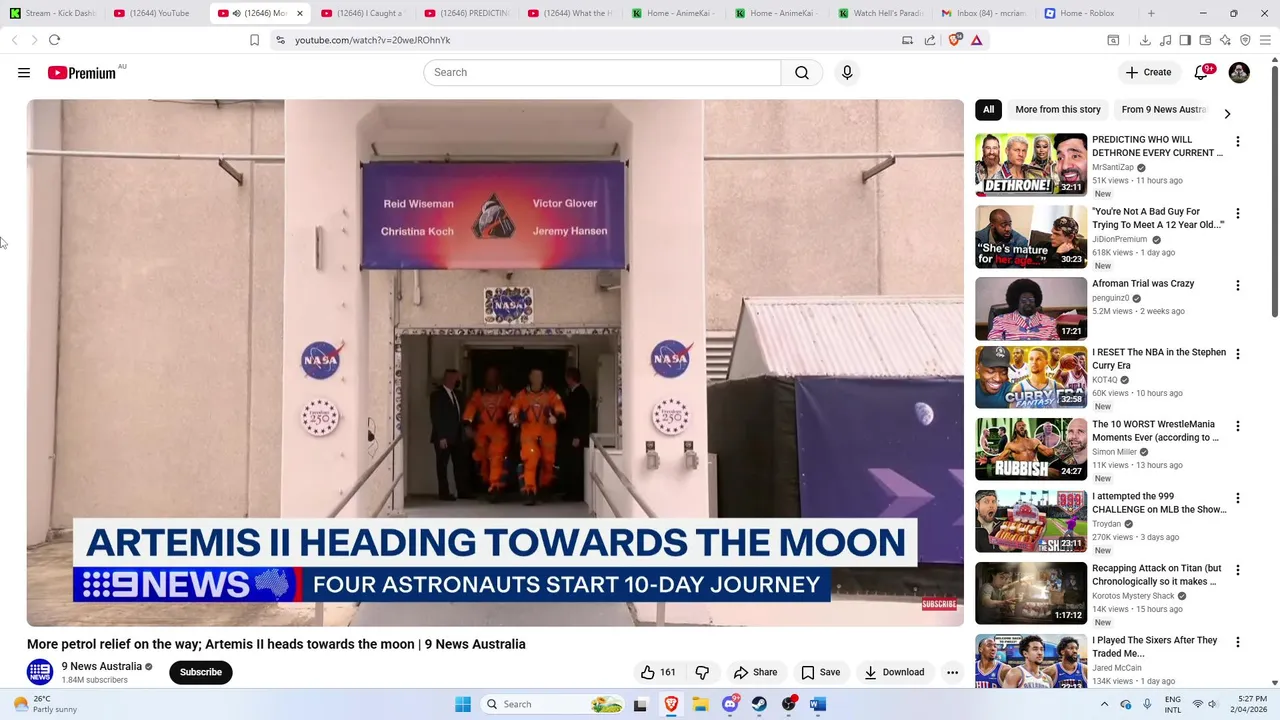
Task: Open File Explorer from the taskbar
Action: click(700, 704)
